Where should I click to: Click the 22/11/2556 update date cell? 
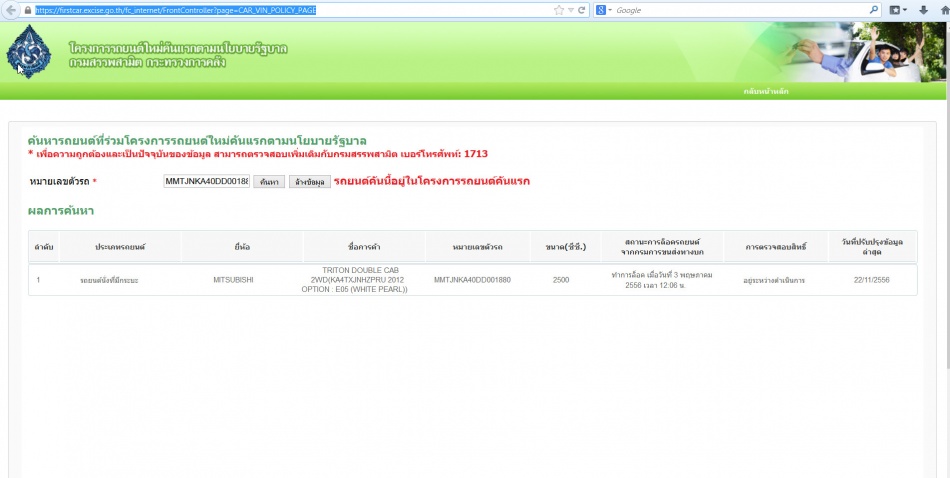tap(872, 280)
